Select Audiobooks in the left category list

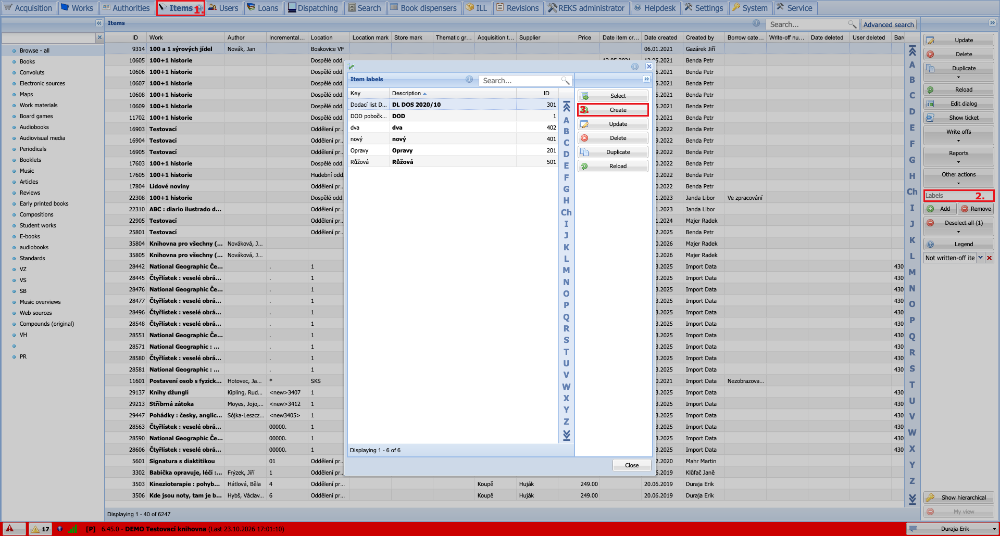pos(34,127)
